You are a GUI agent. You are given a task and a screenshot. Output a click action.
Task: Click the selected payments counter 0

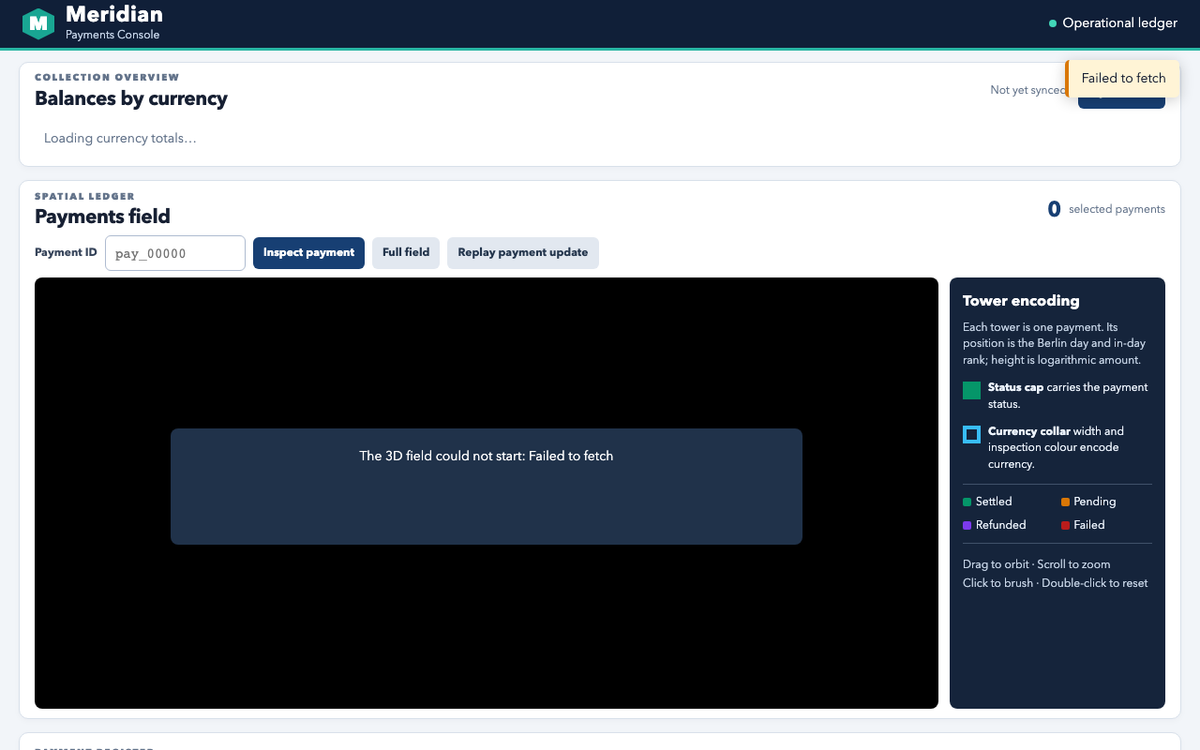tap(1054, 209)
